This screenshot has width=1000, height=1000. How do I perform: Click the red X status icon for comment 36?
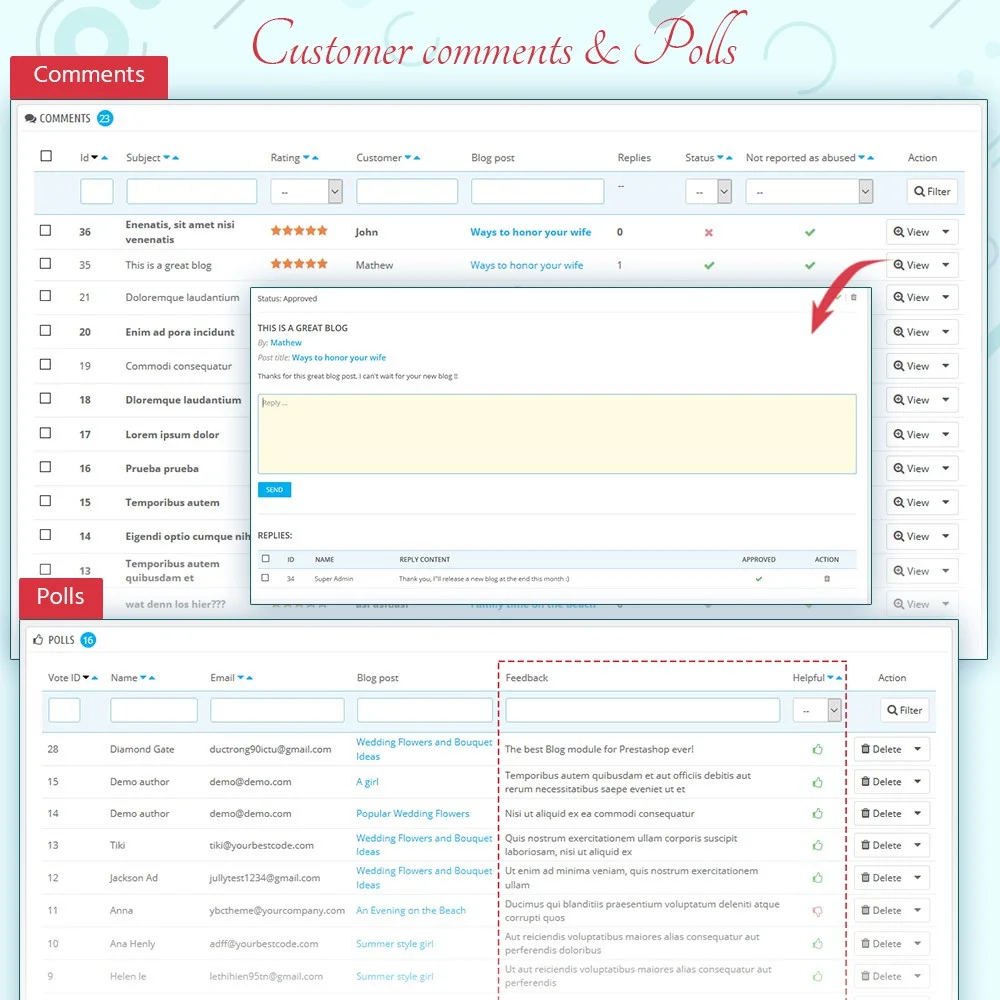tap(709, 231)
